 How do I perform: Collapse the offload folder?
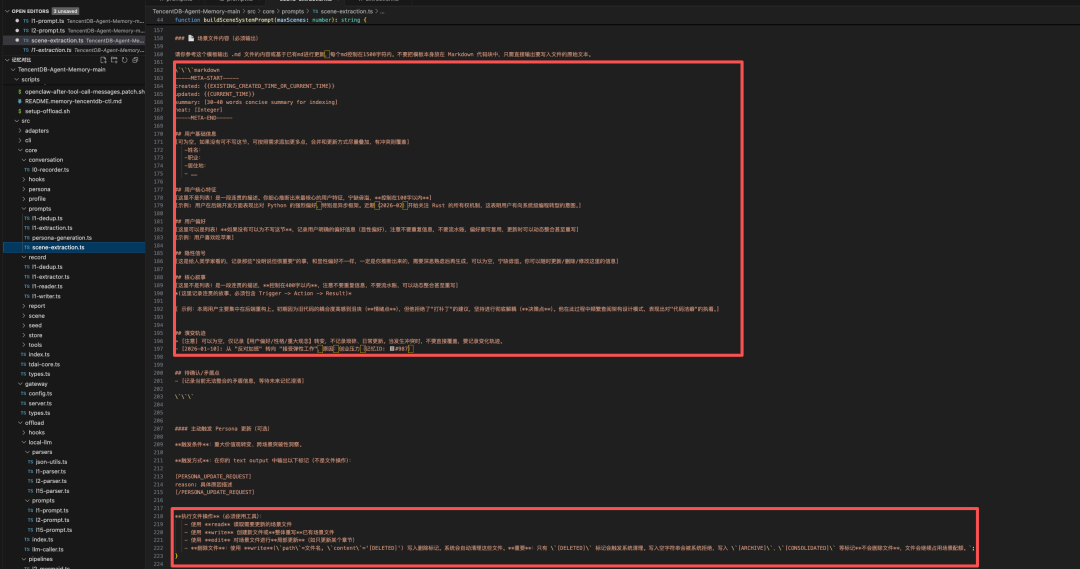20,423
